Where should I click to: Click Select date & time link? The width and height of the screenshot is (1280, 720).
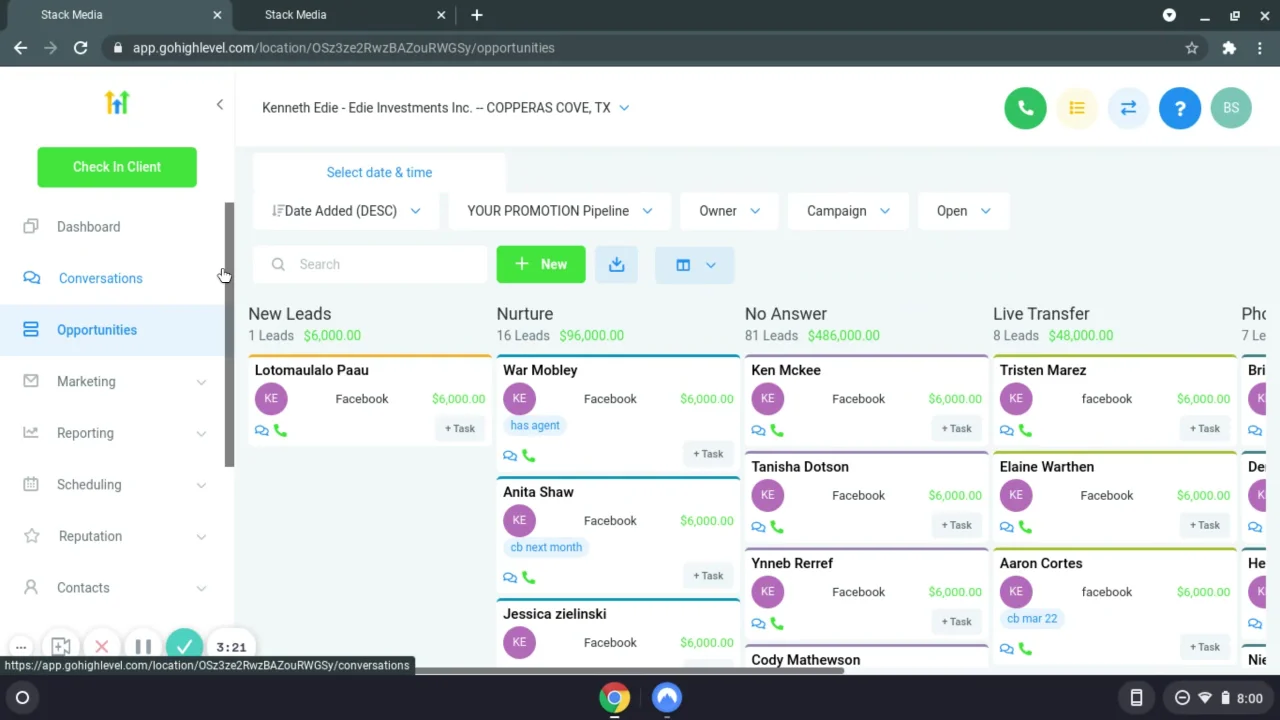click(379, 172)
